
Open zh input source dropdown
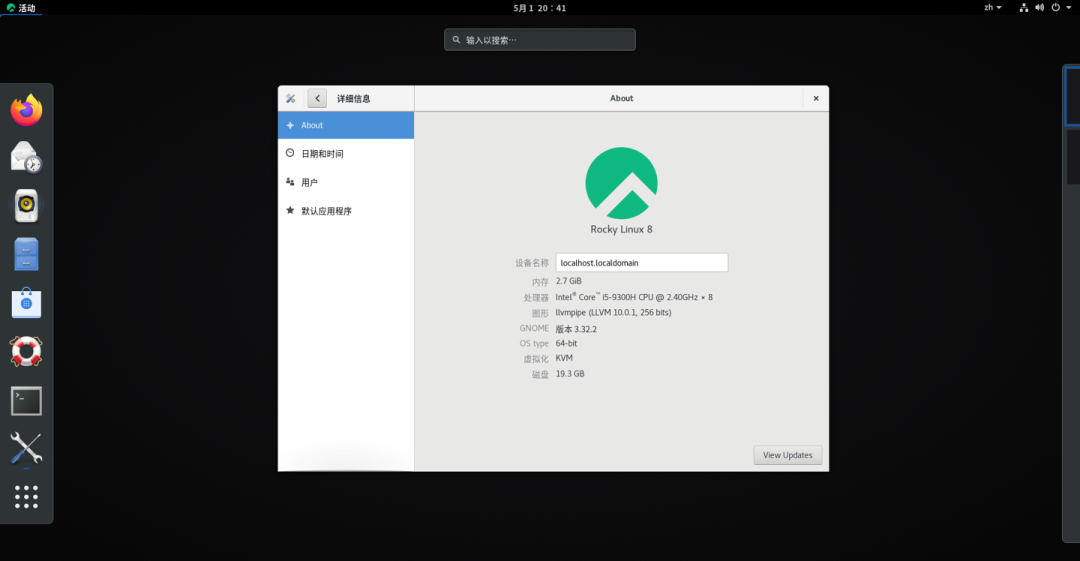click(x=993, y=8)
